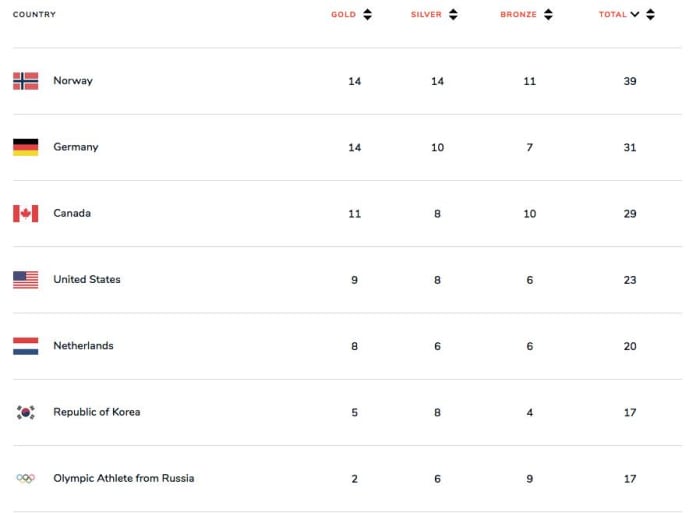Open the Germany country link
This screenshot has width=700, height=513.
(76, 147)
